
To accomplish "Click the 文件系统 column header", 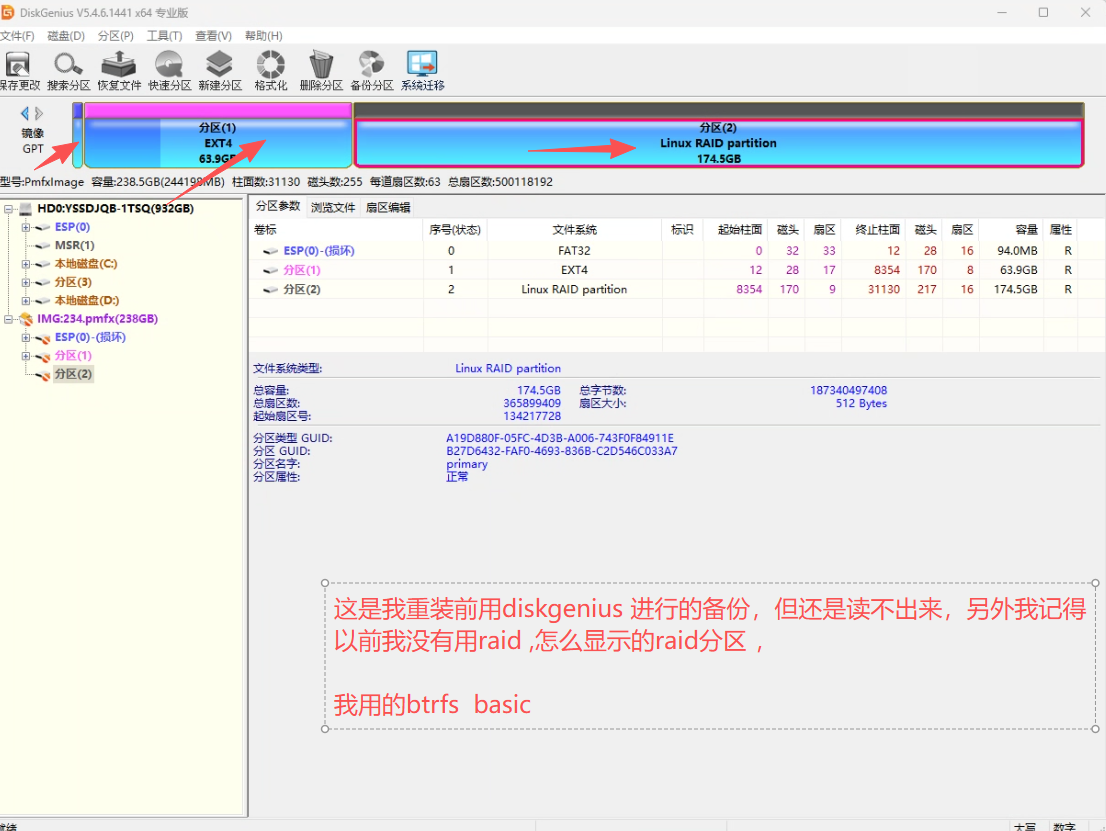I will click(574, 230).
